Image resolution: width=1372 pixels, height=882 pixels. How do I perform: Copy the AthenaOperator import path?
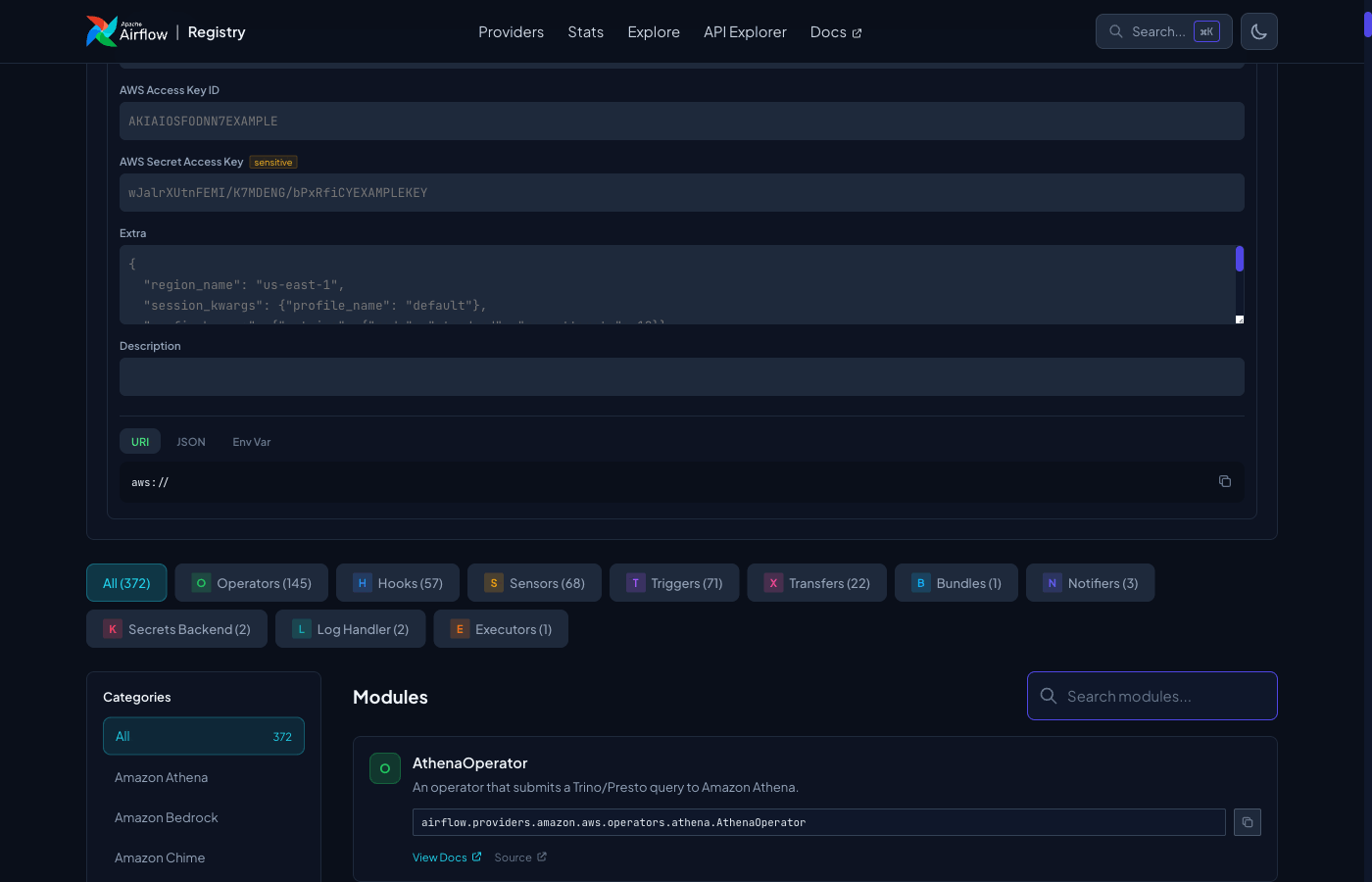[1247, 821]
